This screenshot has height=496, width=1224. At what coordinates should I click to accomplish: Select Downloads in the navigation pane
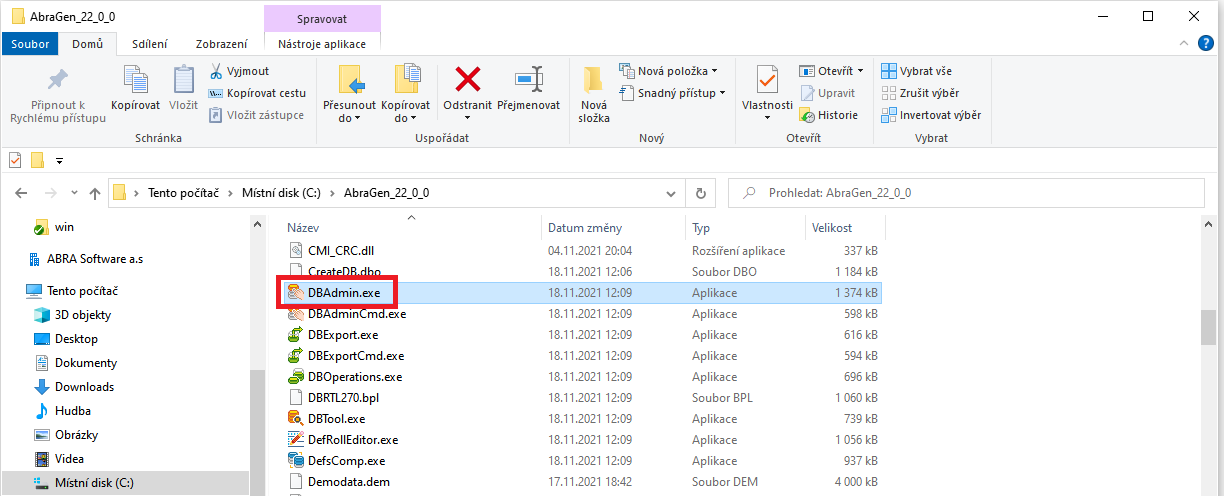click(x=84, y=387)
